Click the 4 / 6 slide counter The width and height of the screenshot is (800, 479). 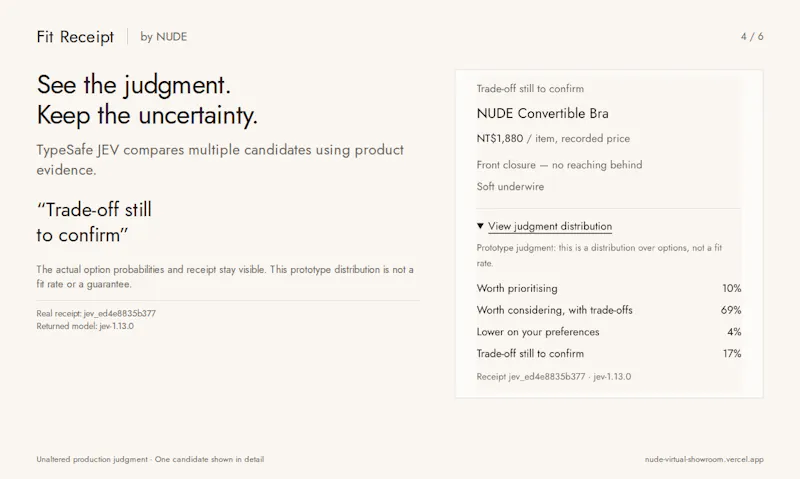tap(752, 36)
